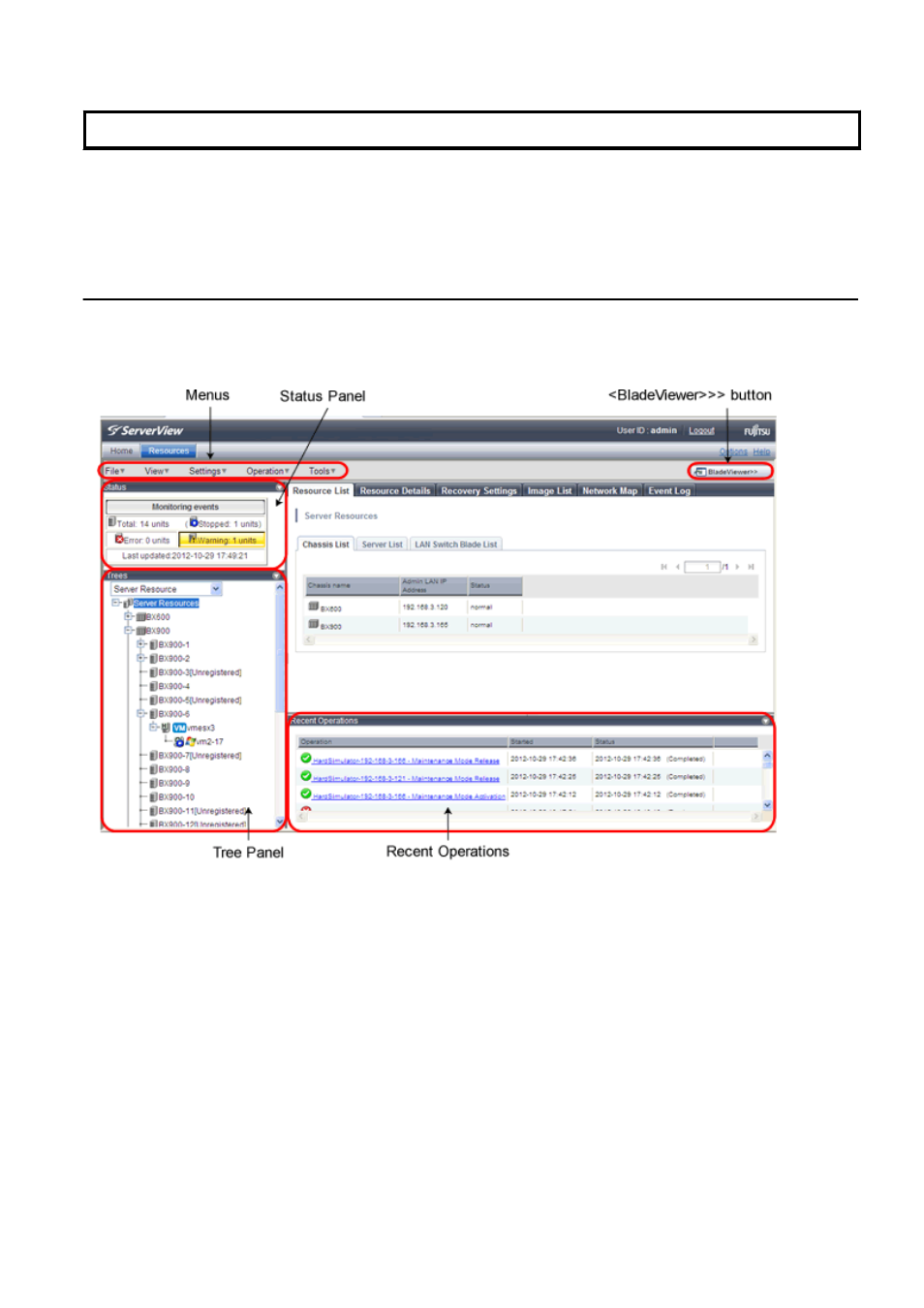Click the BX600 chassis icon in tree

point(140,617)
